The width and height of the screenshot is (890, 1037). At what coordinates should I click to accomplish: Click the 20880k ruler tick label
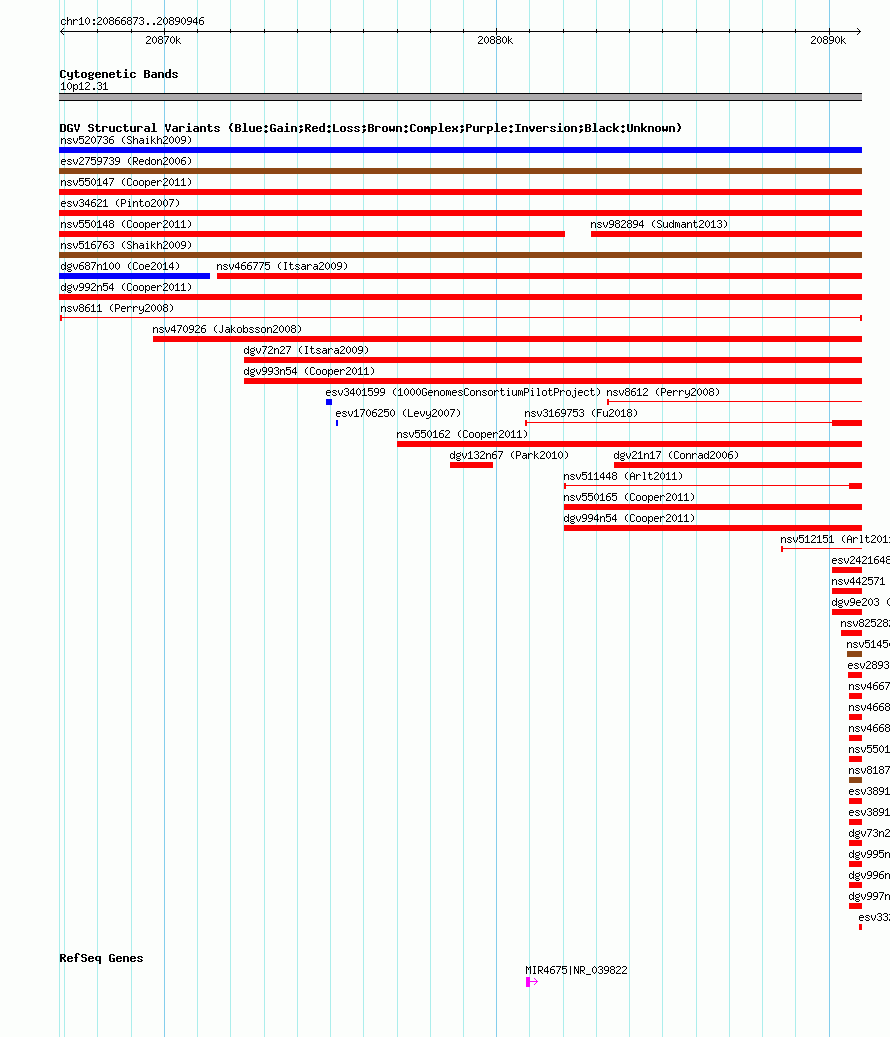pyautogui.click(x=495, y=40)
